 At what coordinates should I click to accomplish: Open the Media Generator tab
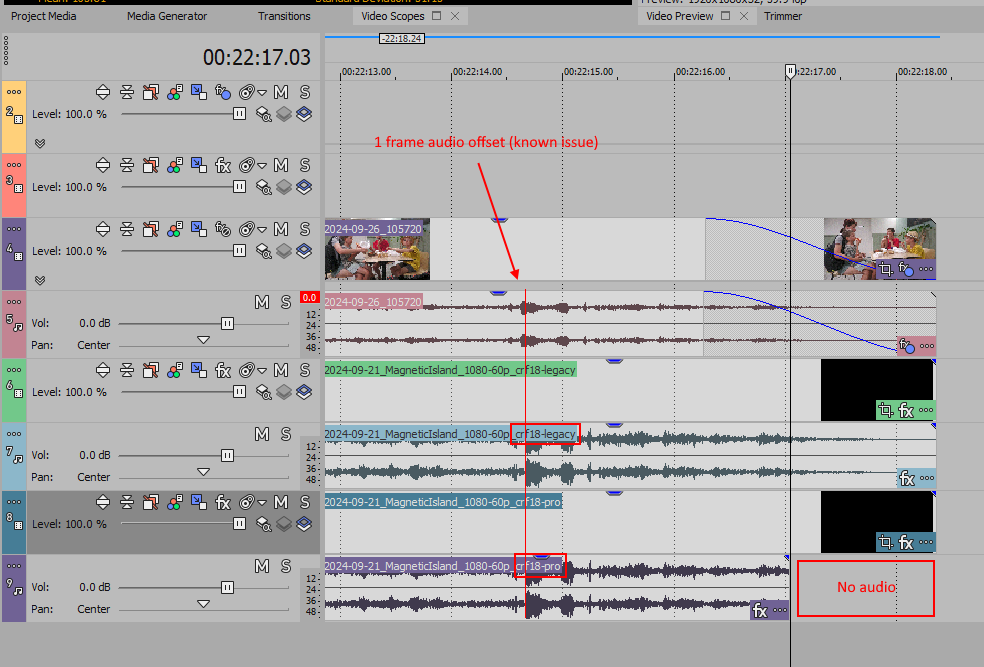[x=167, y=16]
